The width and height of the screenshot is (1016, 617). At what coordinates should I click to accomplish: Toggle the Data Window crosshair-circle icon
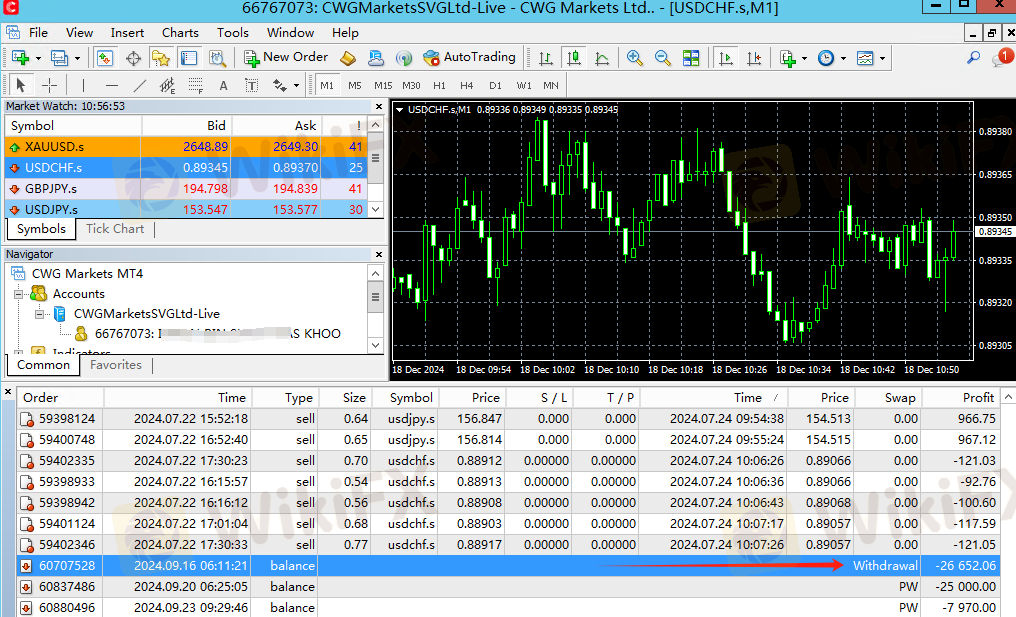(133, 58)
